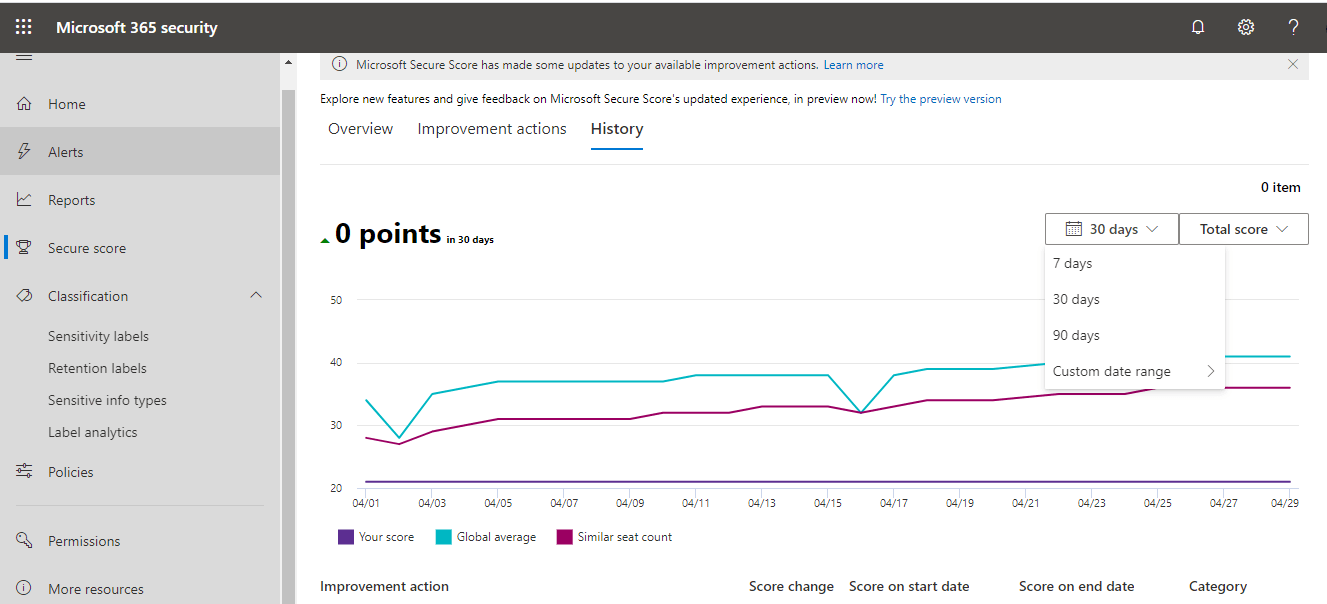Open Sensitivity labels
Image resolution: width=1327 pixels, height=604 pixels.
point(98,337)
